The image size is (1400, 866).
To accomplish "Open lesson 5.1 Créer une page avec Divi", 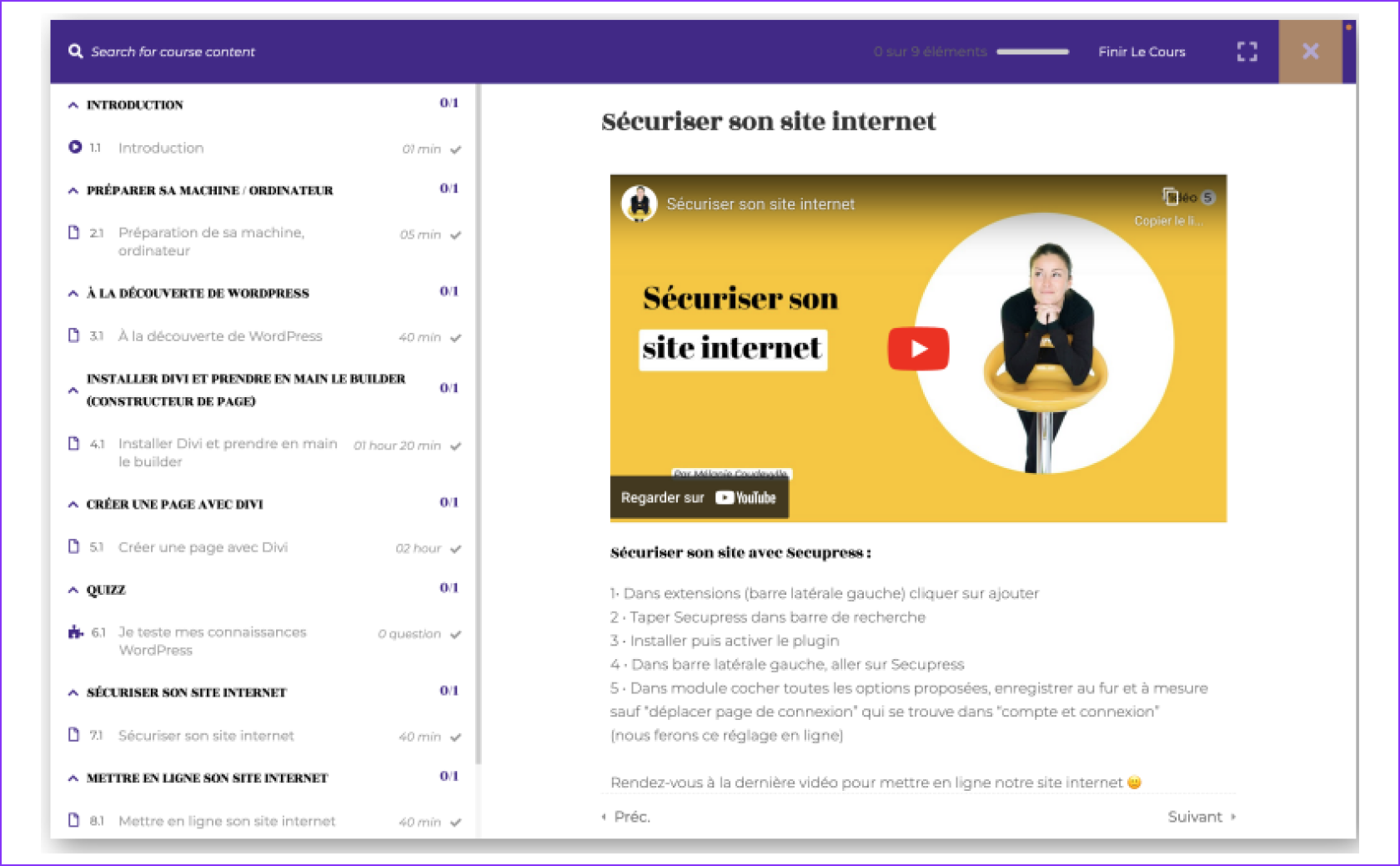I will point(203,547).
